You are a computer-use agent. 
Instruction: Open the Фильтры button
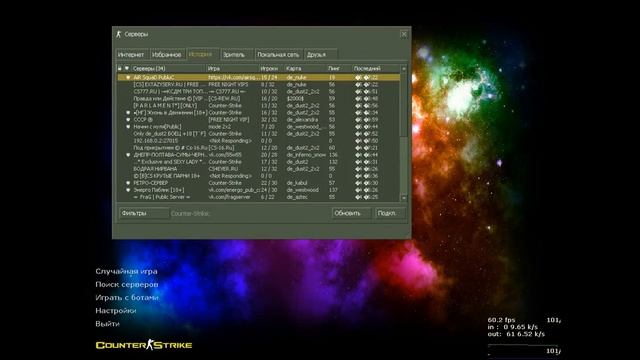(x=144, y=213)
